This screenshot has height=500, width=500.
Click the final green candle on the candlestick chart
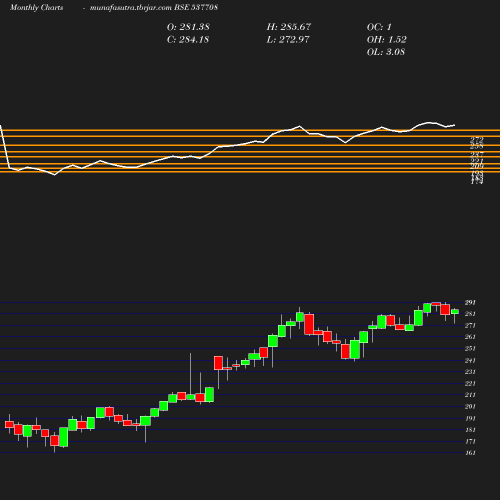coord(455,312)
